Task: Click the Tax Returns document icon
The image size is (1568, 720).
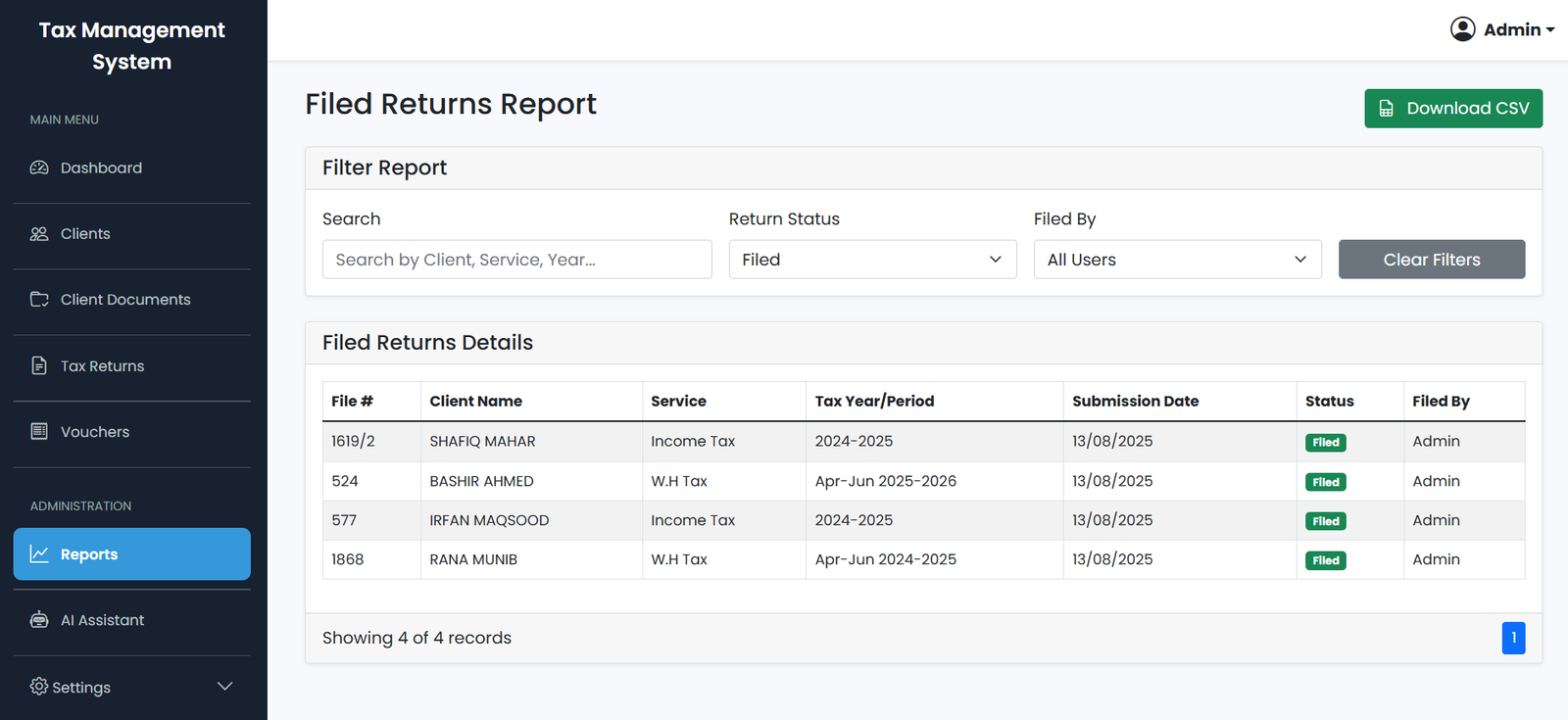Action: coord(39,365)
